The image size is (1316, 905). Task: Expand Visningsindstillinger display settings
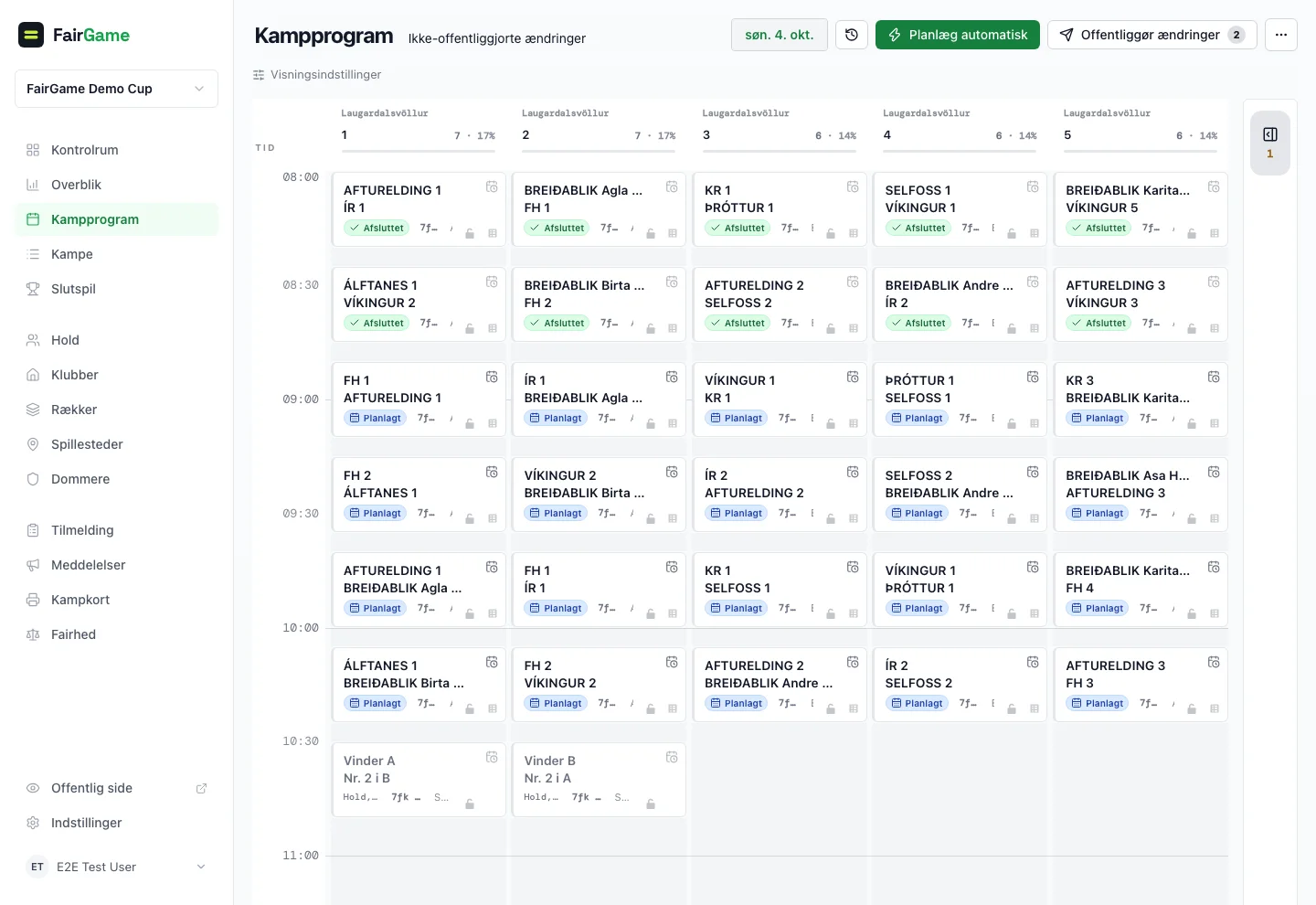click(317, 75)
